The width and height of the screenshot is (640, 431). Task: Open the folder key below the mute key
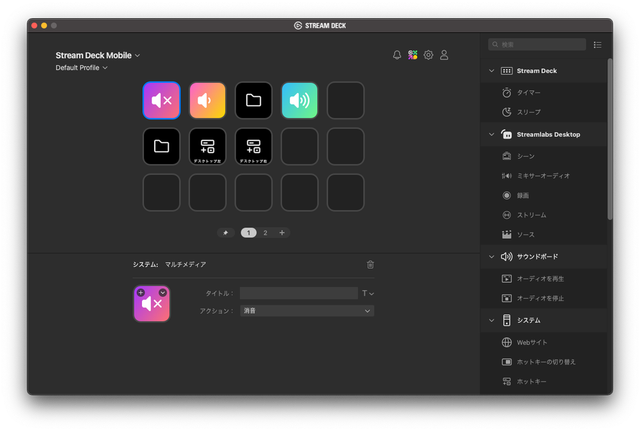161,147
